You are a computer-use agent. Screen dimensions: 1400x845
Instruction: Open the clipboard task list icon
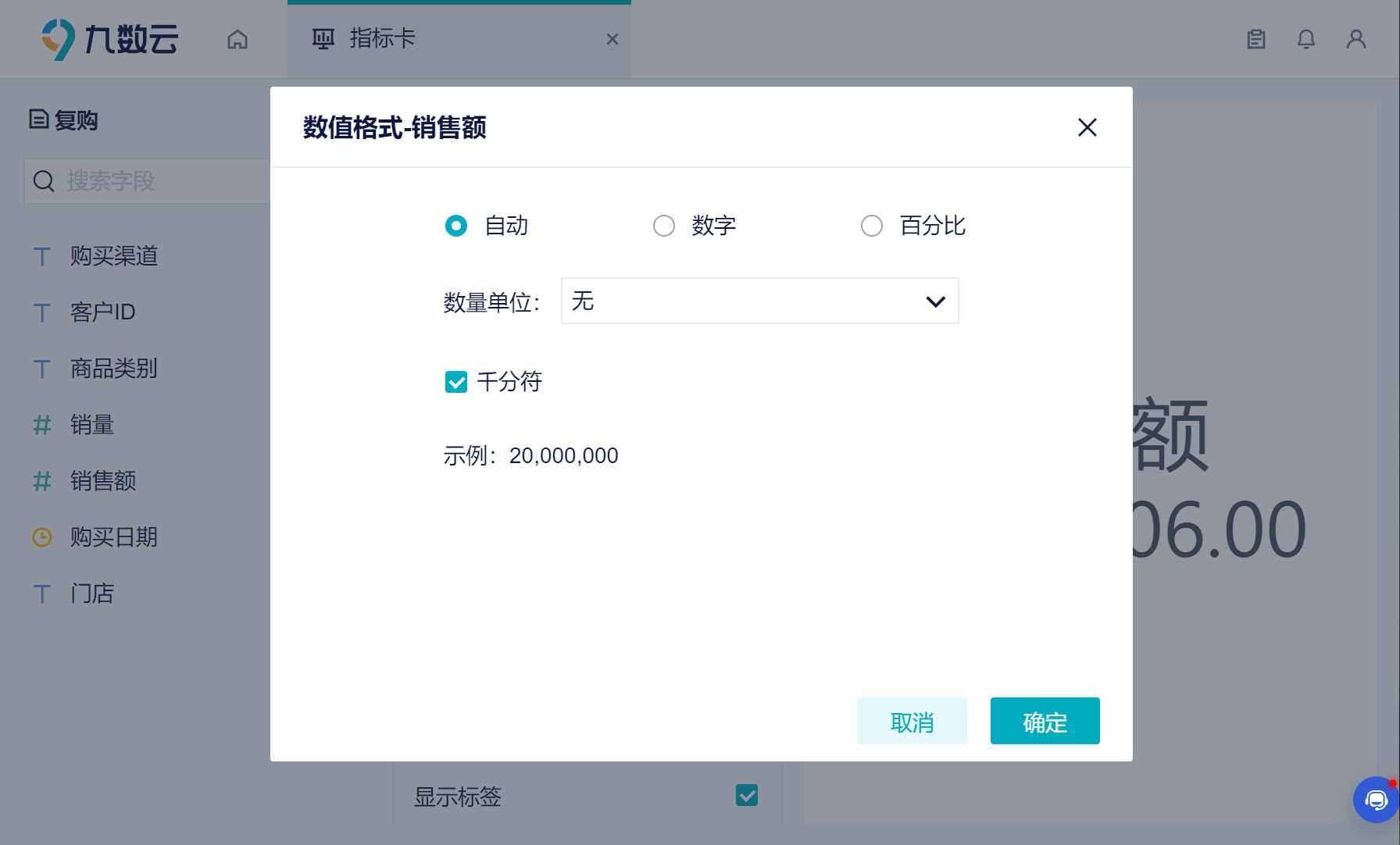coord(1256,39)
